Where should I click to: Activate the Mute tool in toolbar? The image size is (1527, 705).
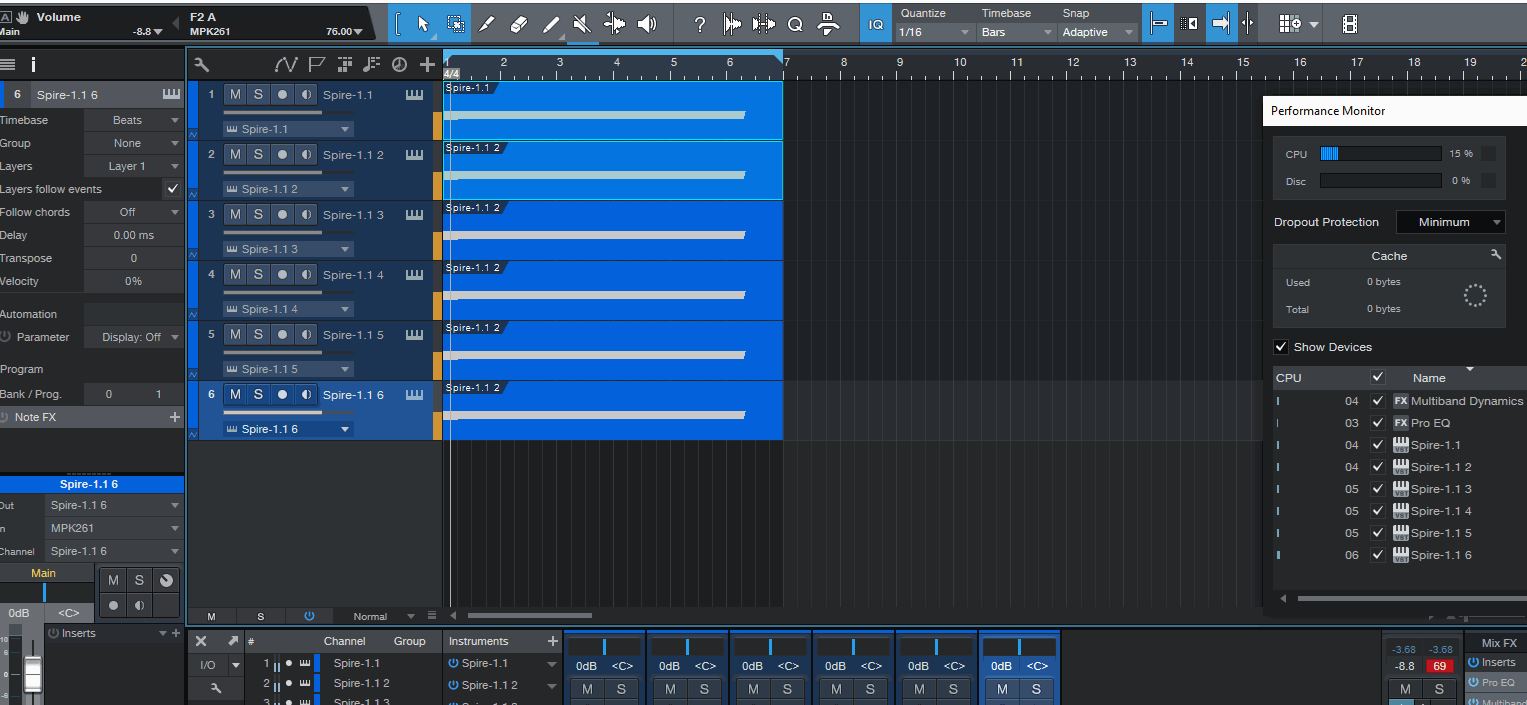click(581, 24)
